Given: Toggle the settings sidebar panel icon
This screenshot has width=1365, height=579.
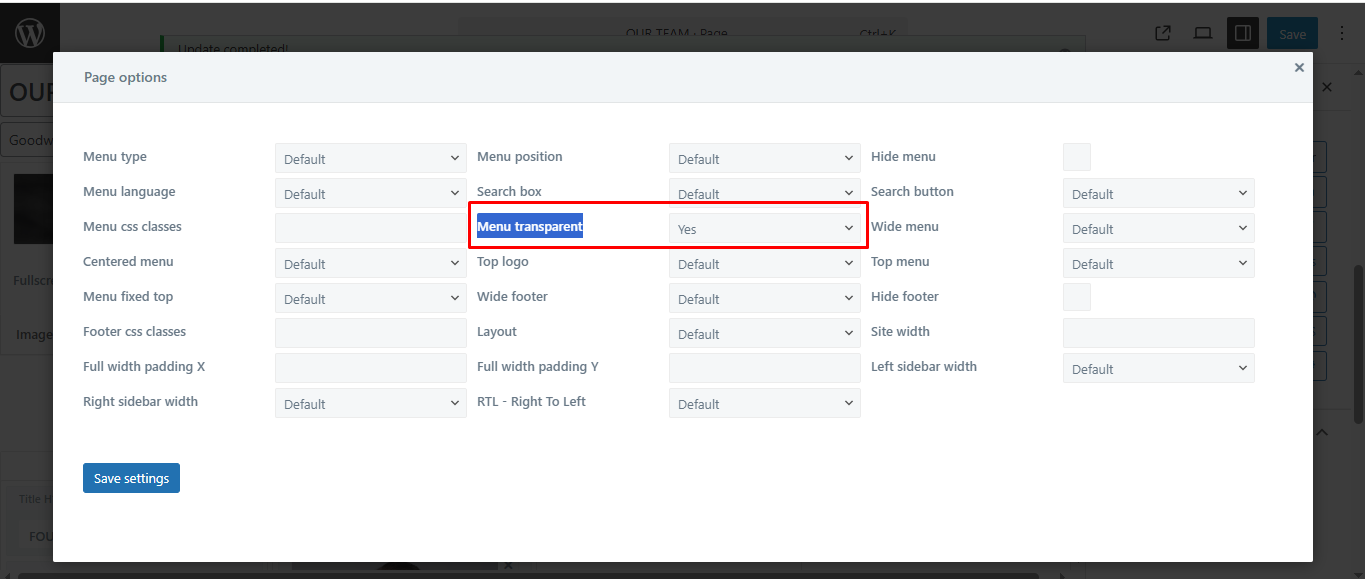Looking at the screenshot, I should click(1243, 33).
